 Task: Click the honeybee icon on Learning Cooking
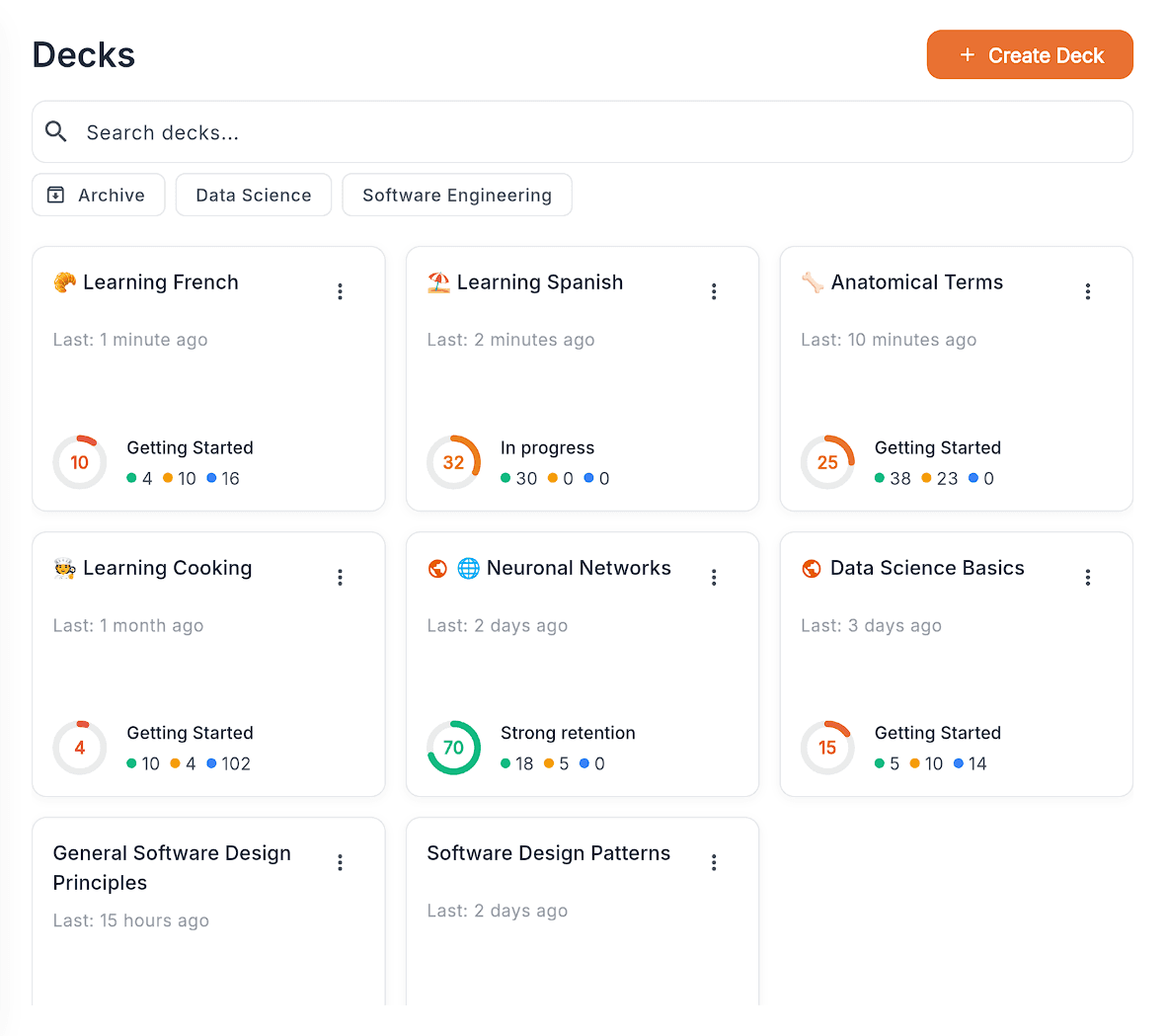(63, 568)
